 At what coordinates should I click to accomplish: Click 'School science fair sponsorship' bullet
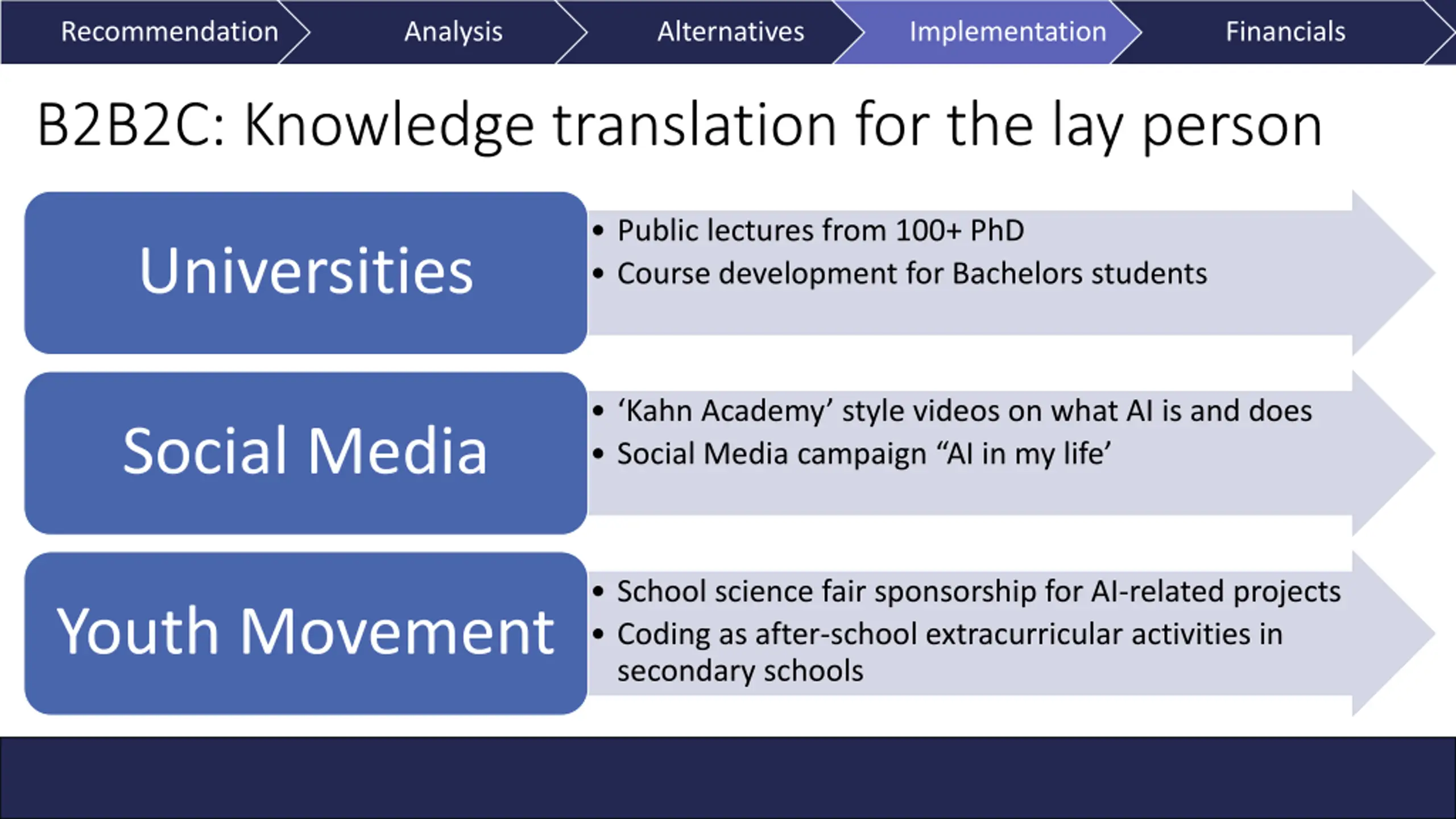979,591
